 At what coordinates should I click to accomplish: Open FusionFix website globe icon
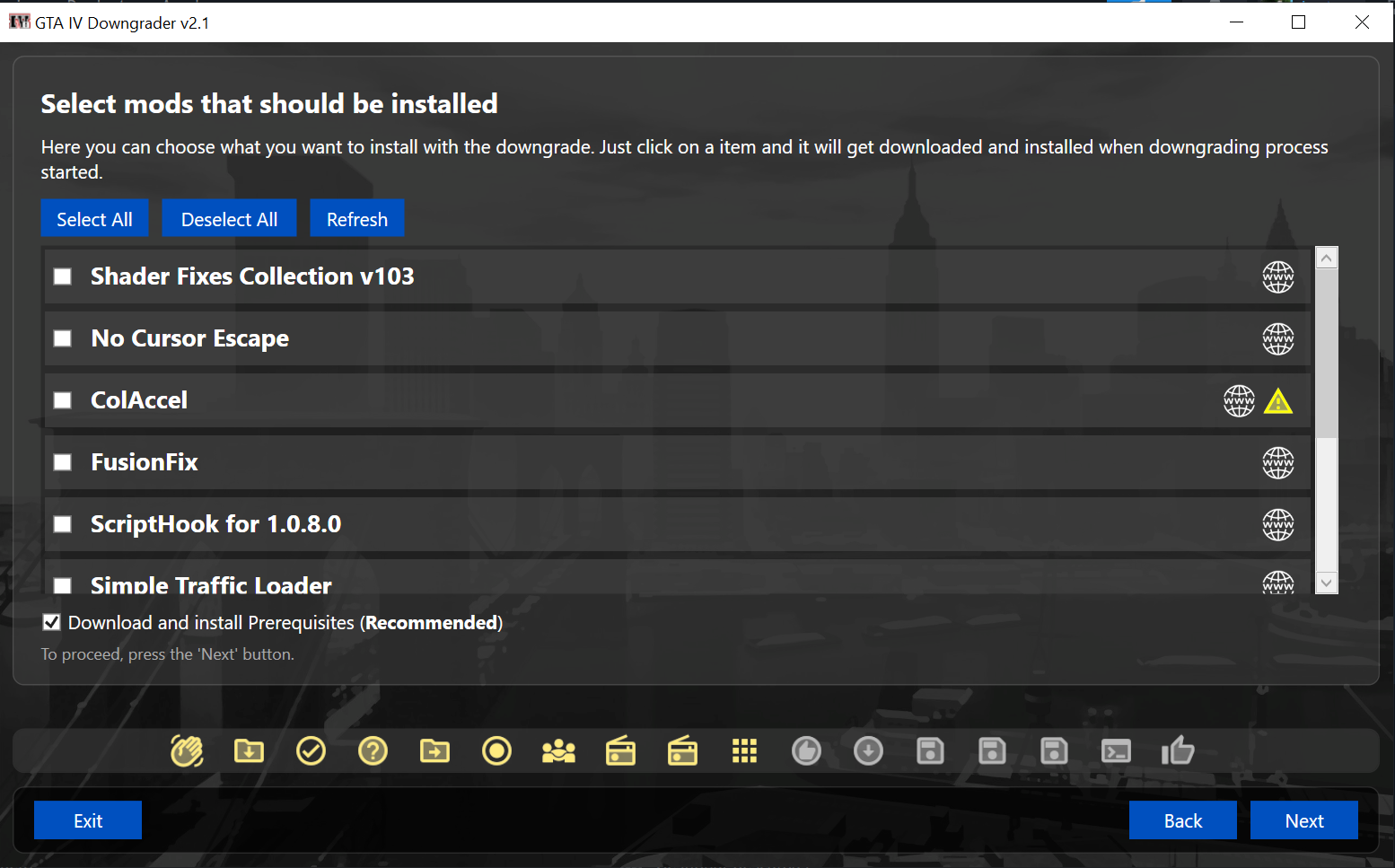tap(1278, 462)
